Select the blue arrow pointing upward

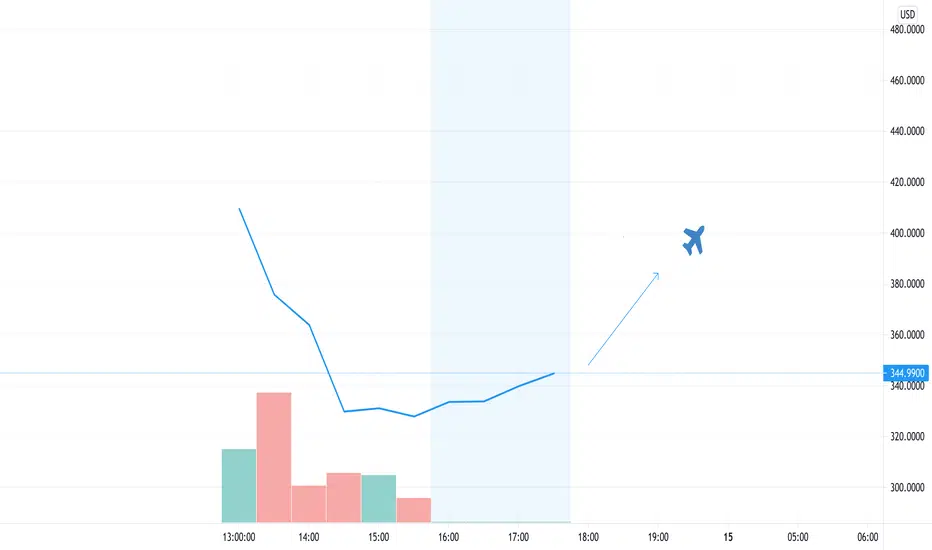624,318
